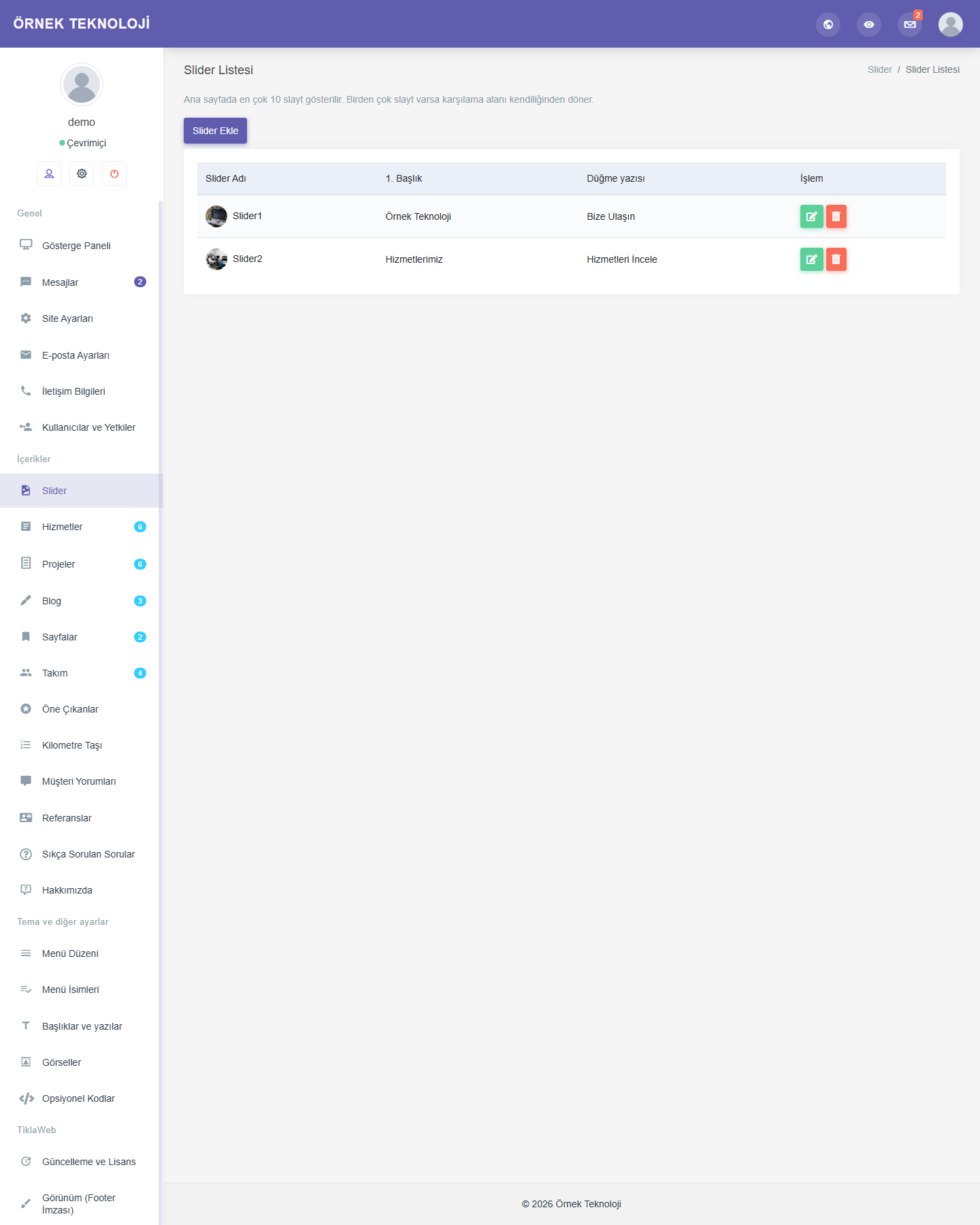Viewport: 980px width, 1225px height.
Task: Delete Slider2 using the red trash icon
Action: pos(836,259)
